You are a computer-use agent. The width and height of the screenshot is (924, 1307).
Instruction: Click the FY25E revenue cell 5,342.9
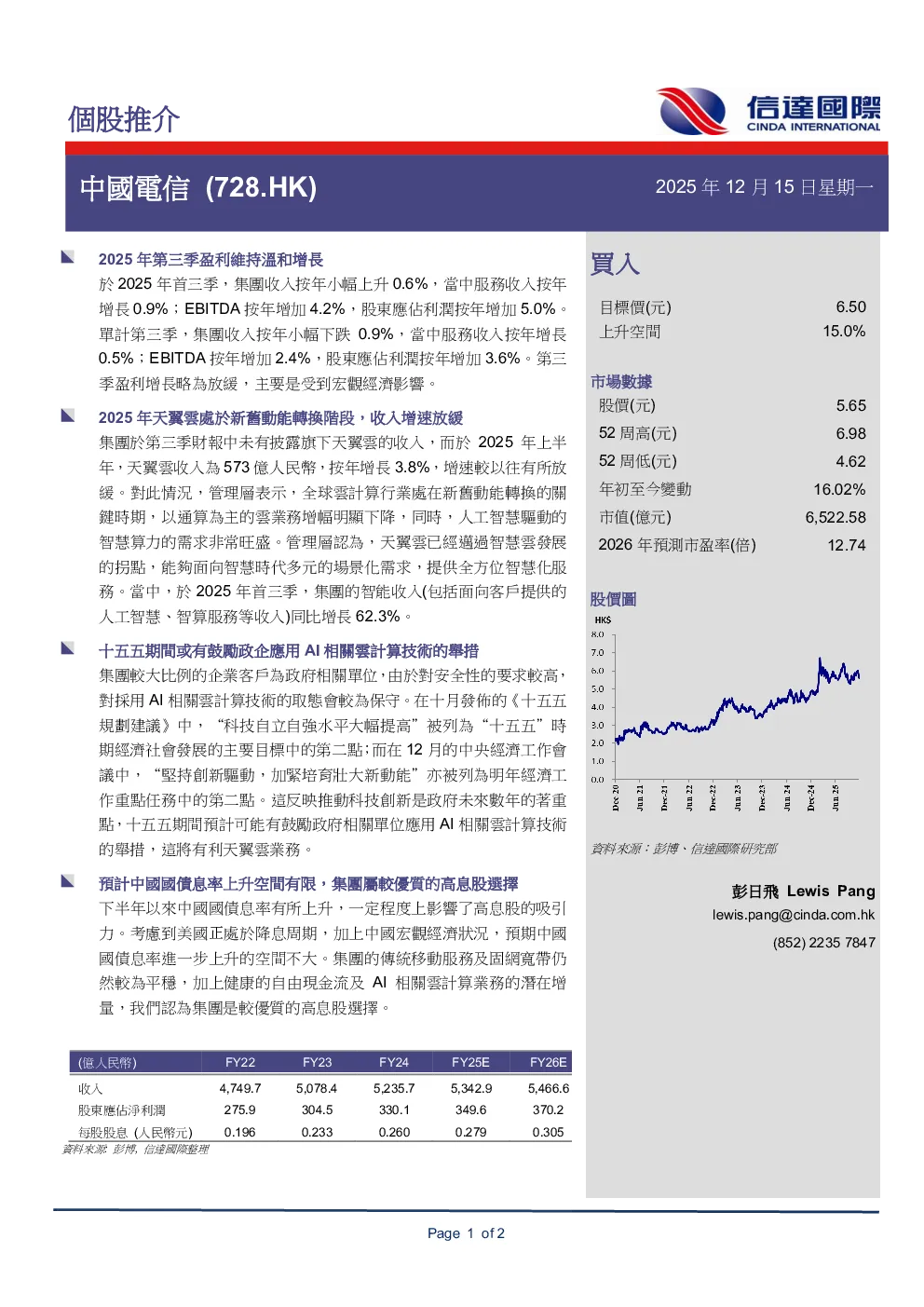click(x=471, y=1088)
